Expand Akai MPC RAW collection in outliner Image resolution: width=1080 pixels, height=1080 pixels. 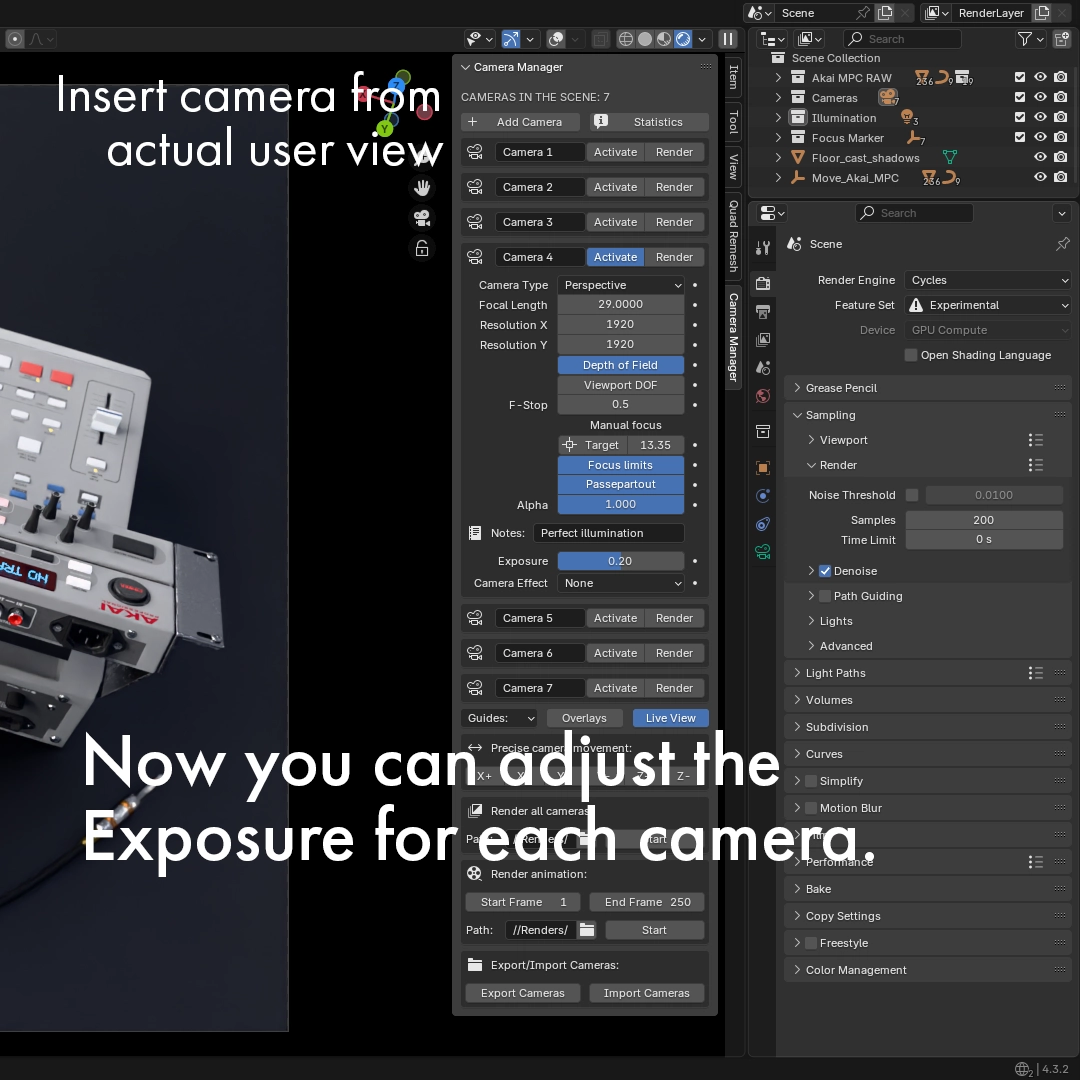click(x=778, y=77)
